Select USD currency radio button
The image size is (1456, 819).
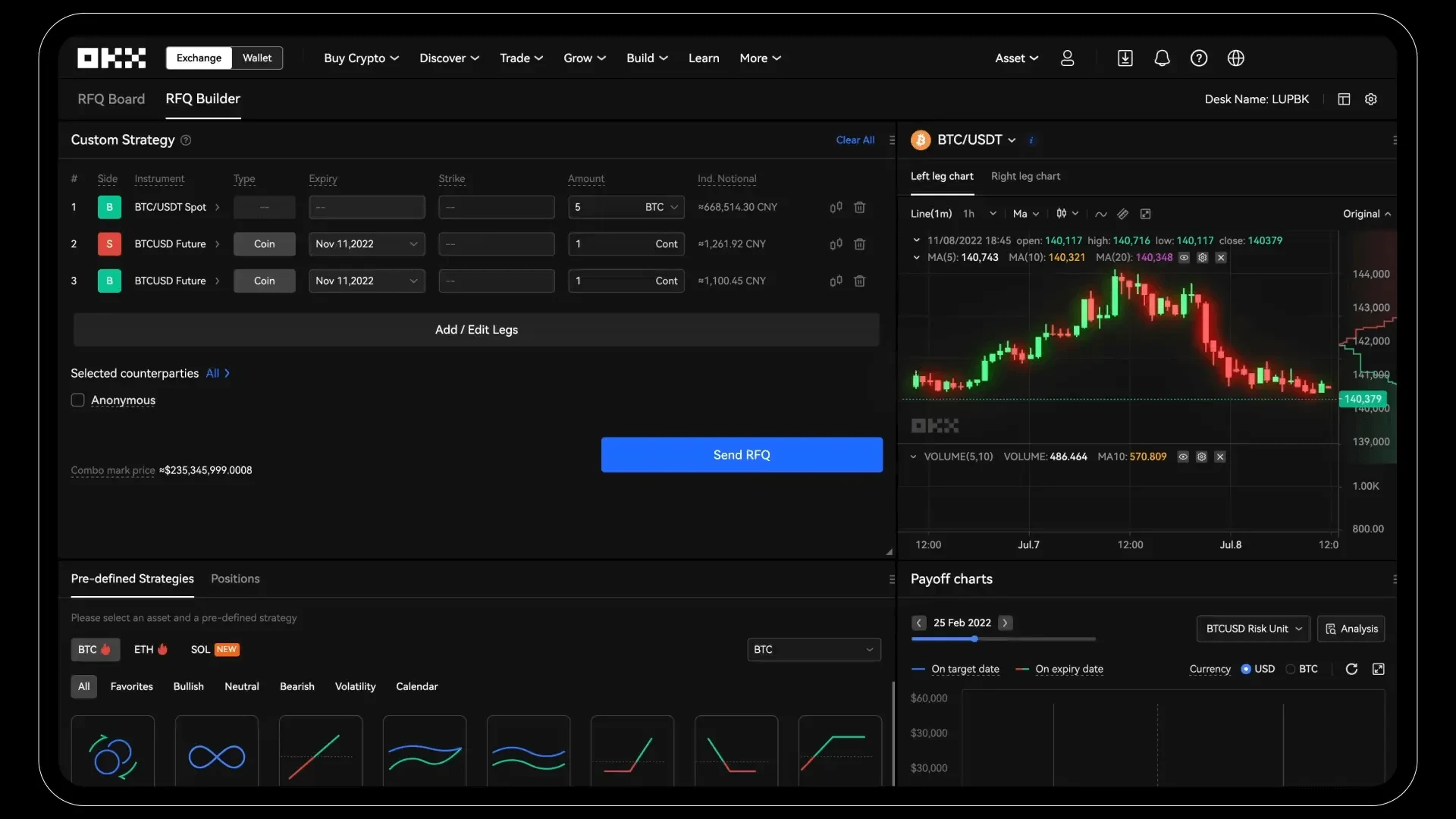click(1247, 668)
